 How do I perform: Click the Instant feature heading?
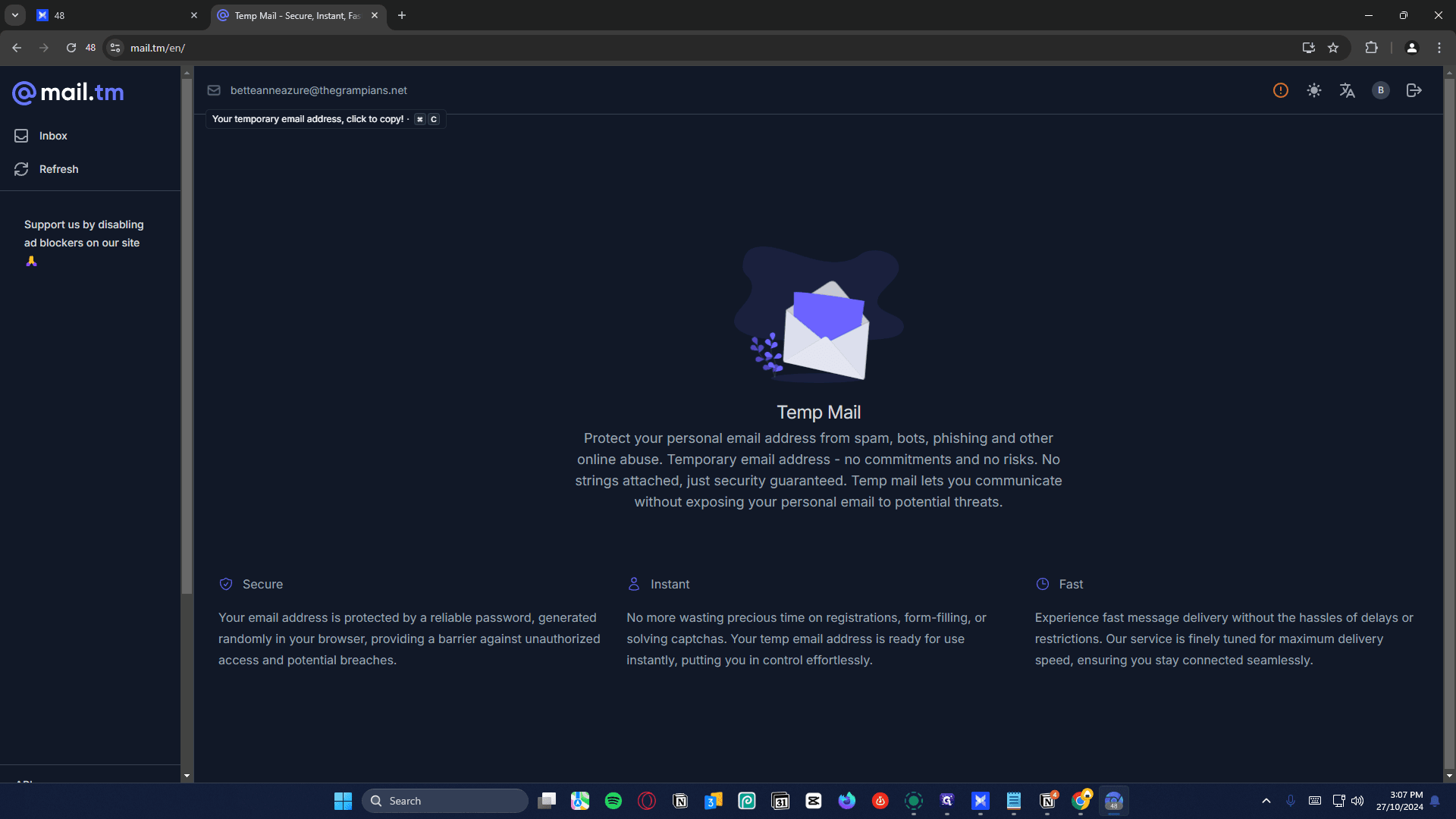[x=670, y=584]
